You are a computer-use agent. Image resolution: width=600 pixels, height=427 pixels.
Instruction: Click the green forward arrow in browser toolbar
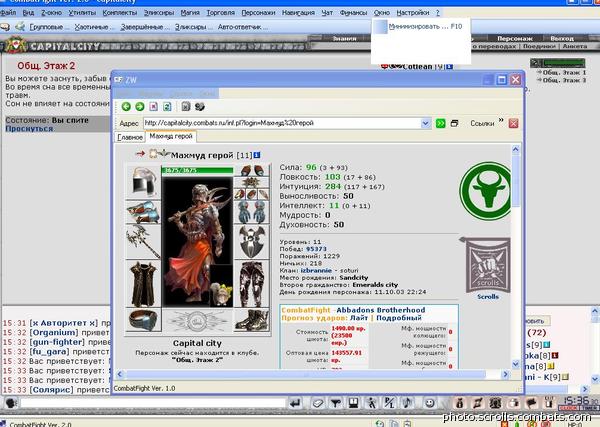tap(140, 106)
